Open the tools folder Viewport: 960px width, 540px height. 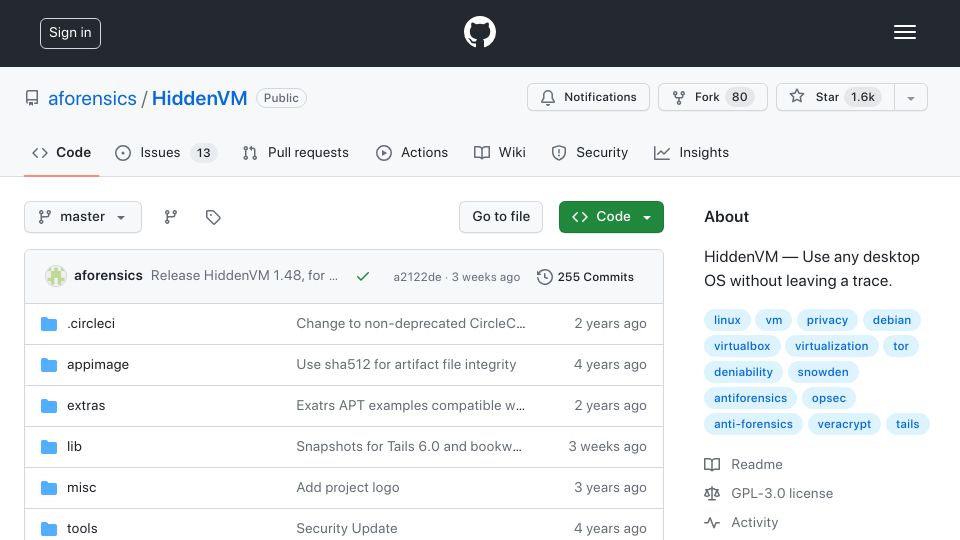(82, 528)
